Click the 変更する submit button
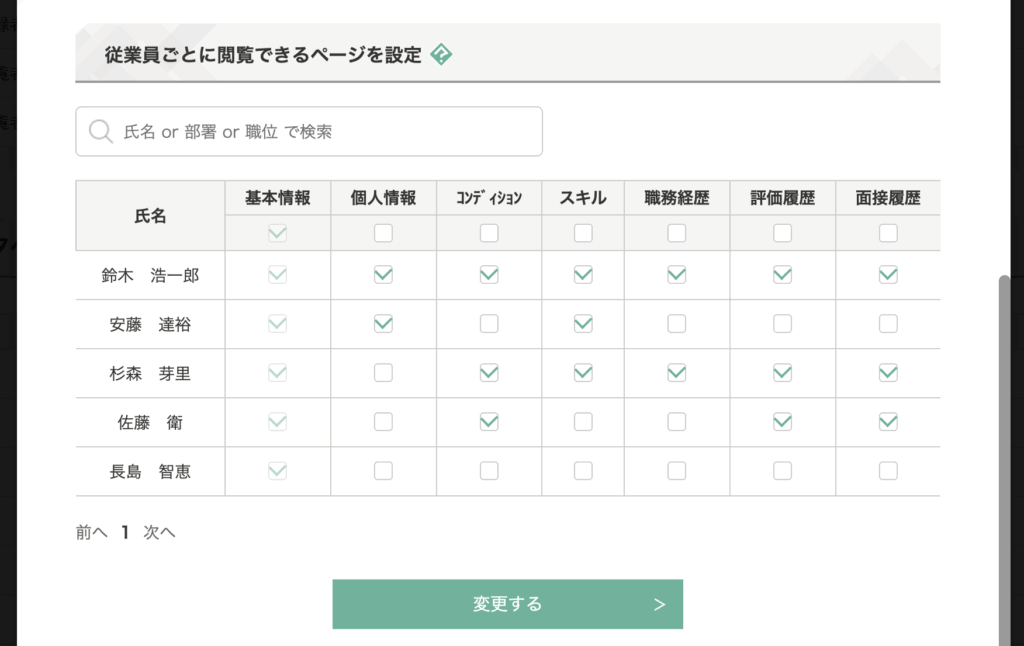1024x646 pixels. click(507, 604)
